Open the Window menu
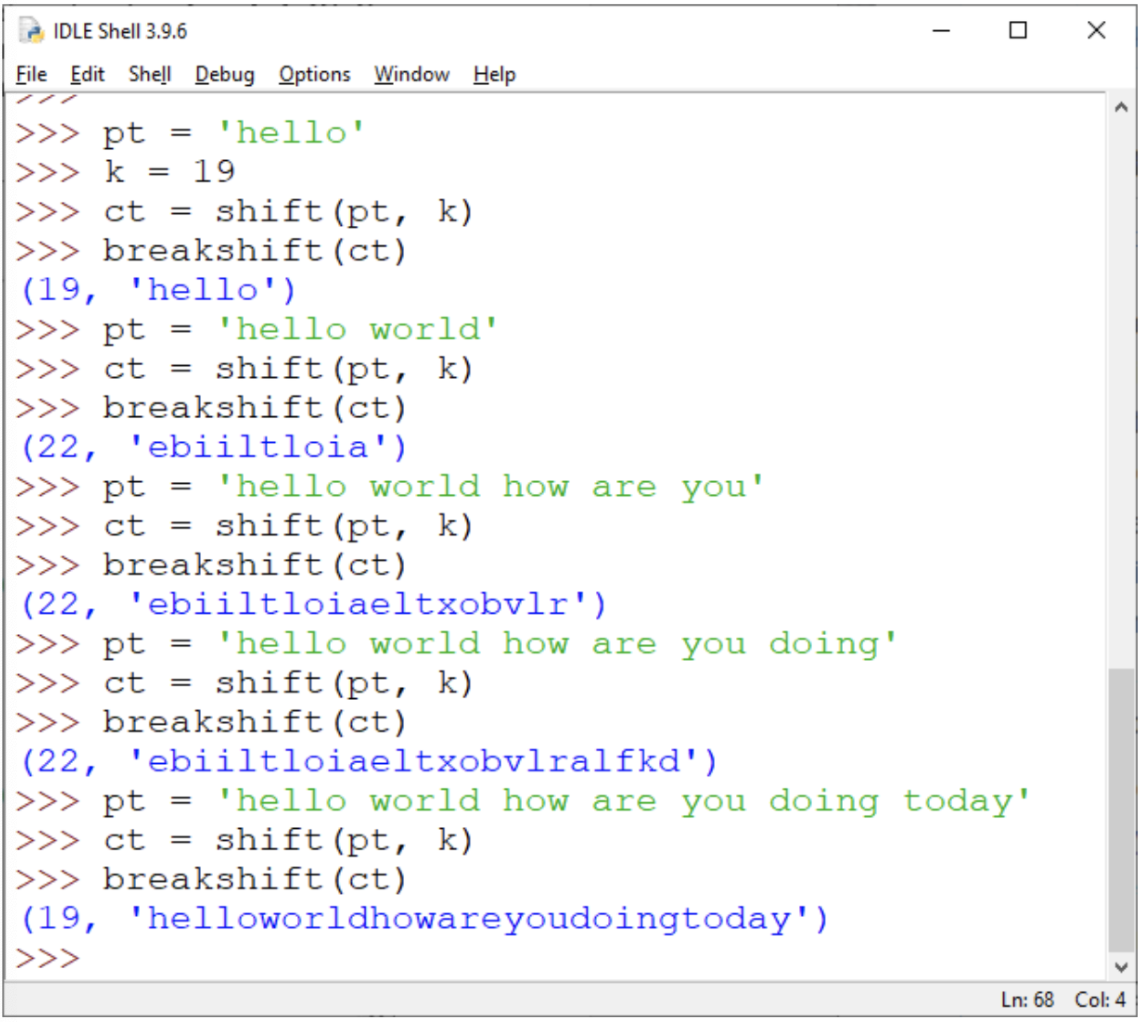The height and width of the screenshot is (1022, 1140). pos(411,74)
